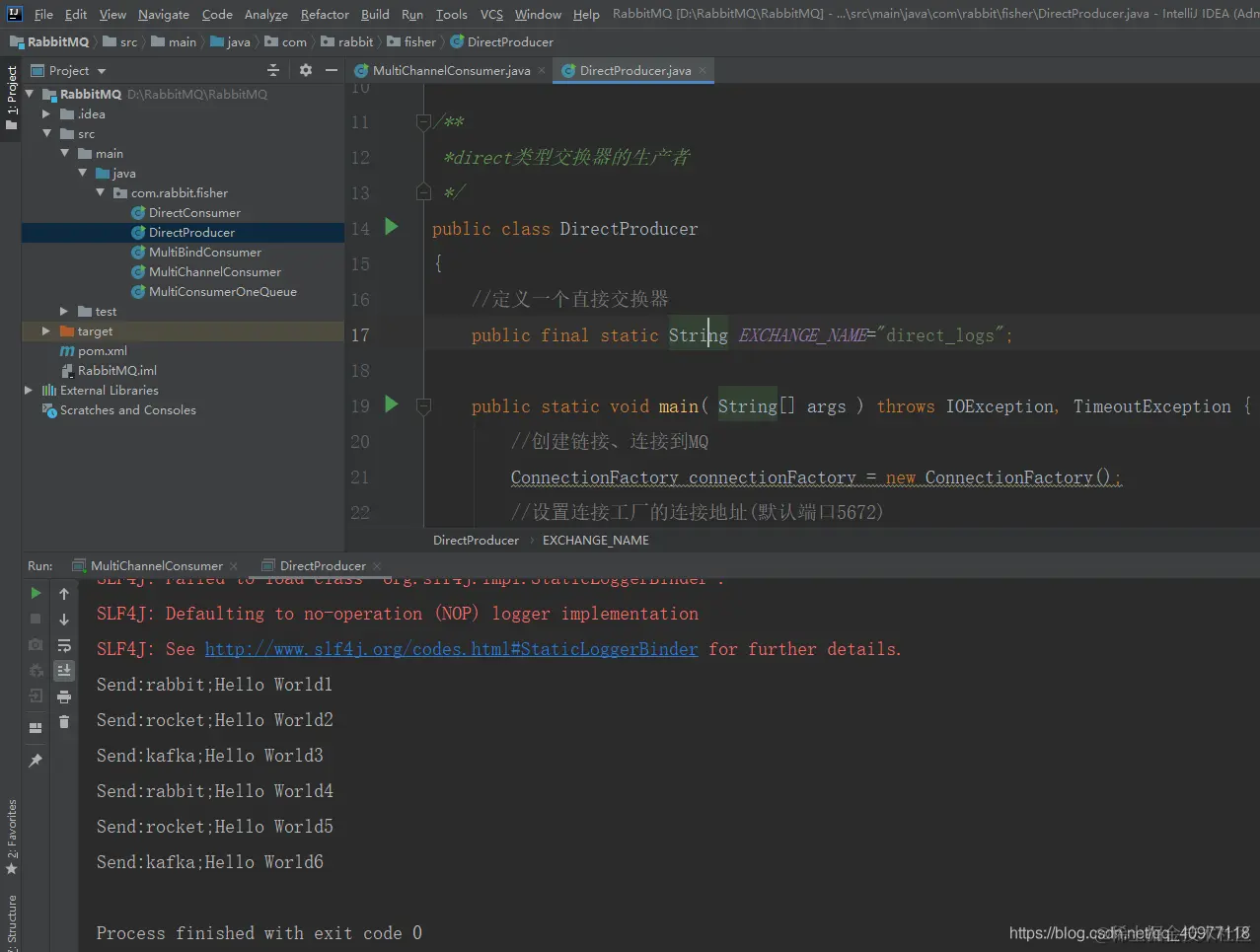Click the Exit icon in Run panel
Viewport: 1260px width, 952px height.
[36, 696]
